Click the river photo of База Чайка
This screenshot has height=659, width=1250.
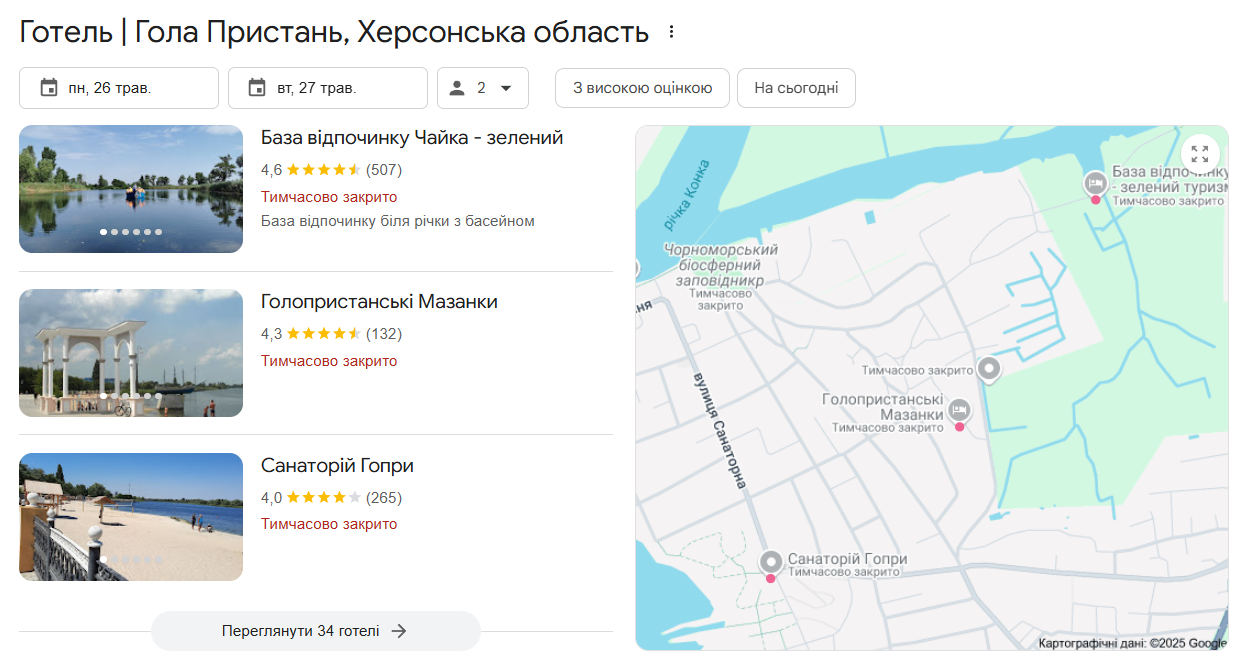point(131,188)
